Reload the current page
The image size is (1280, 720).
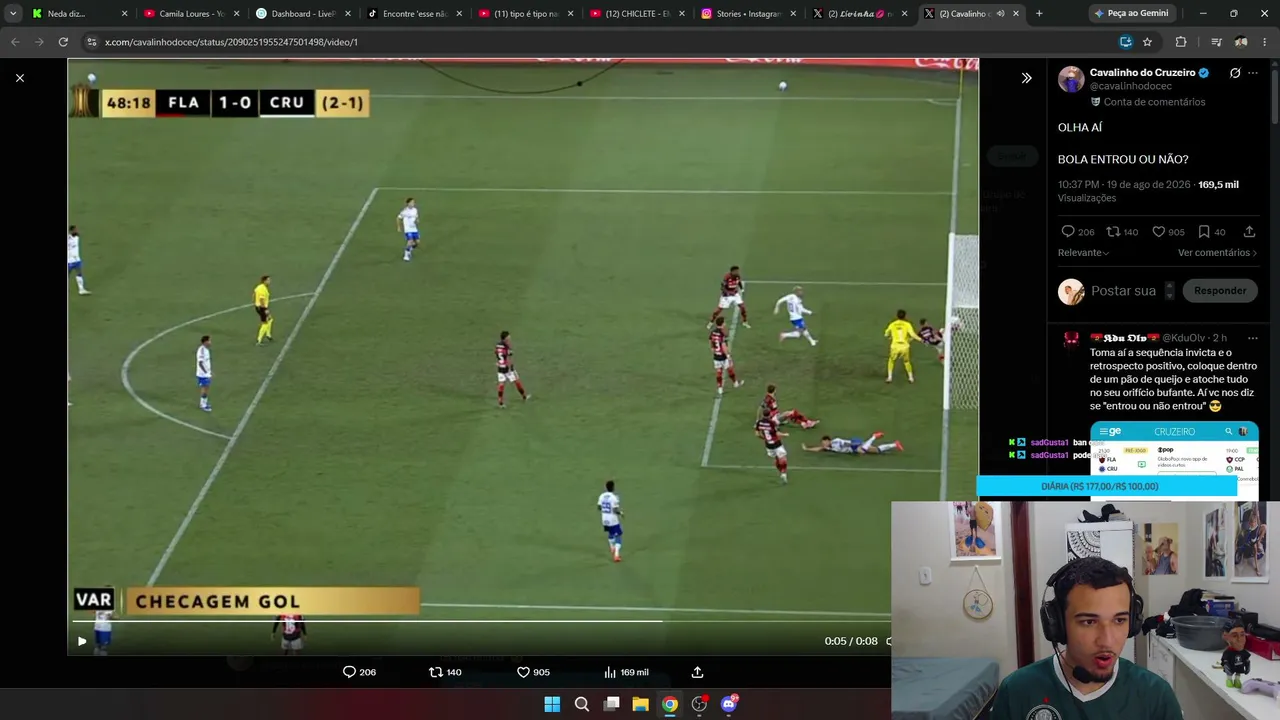[63, 42]
